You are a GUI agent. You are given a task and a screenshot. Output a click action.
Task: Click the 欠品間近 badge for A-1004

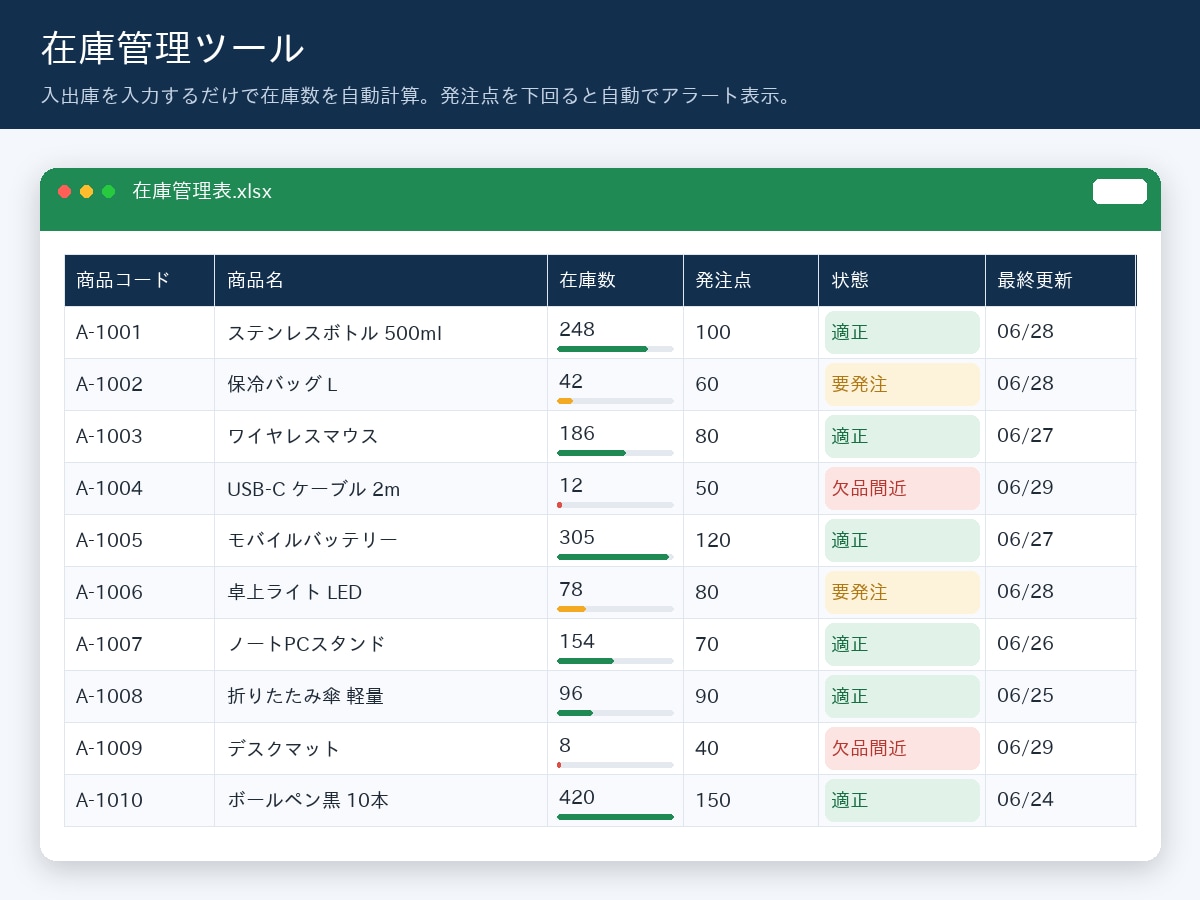tap(902, 489)
